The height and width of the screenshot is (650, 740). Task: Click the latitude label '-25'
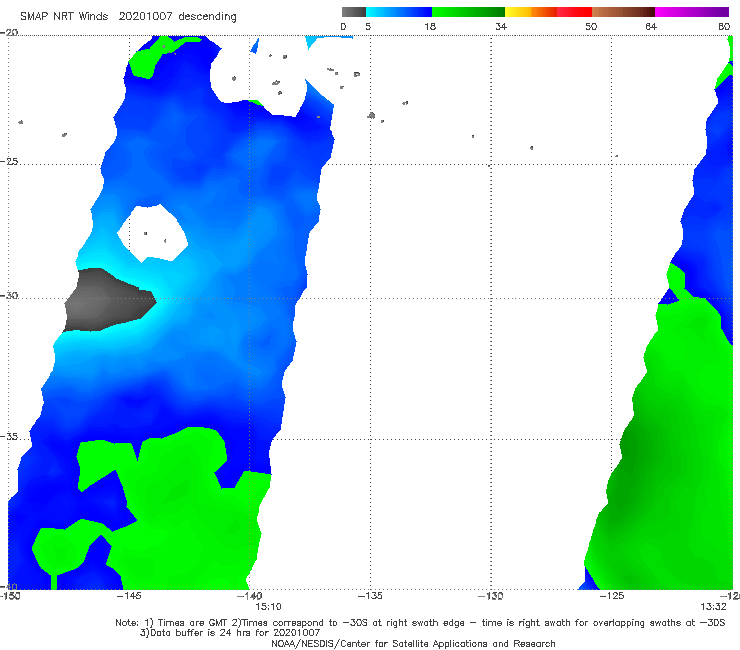pos(9,161)
